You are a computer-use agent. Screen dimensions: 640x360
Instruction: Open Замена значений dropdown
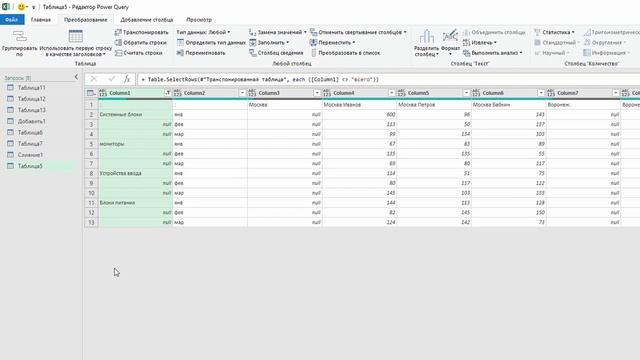tap(278, 32)
